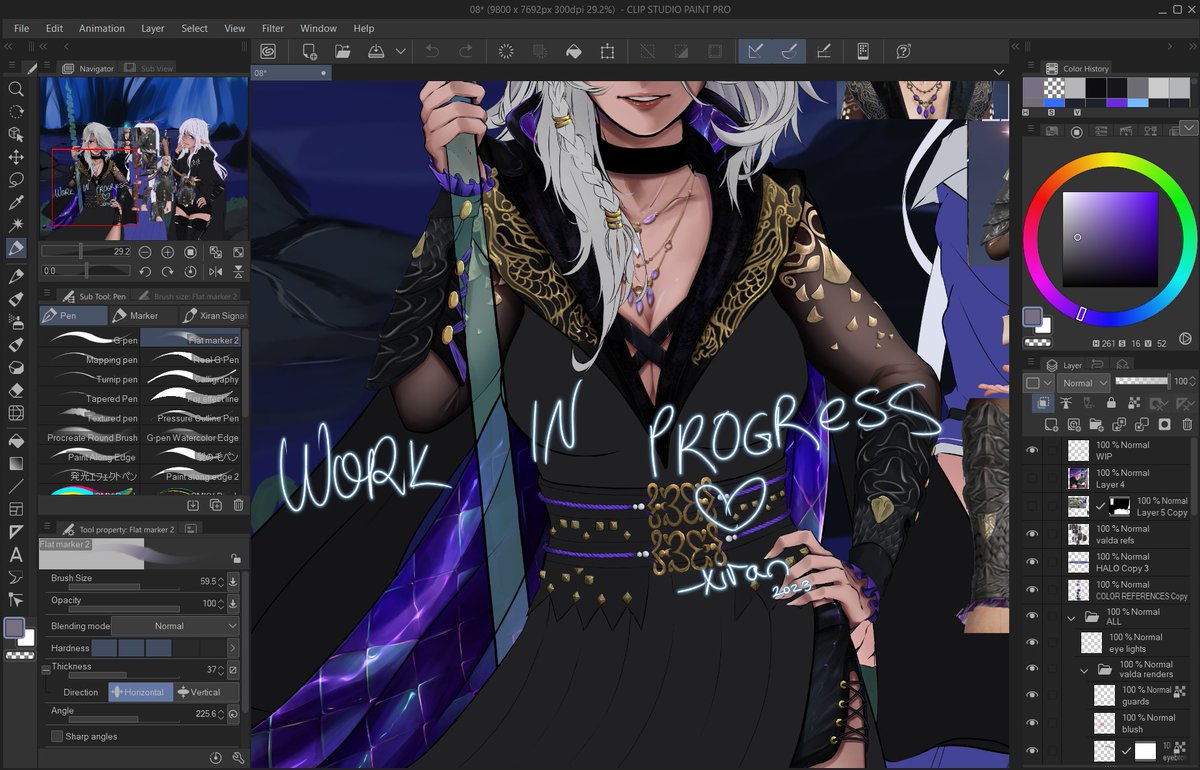Open Clip Studio support help icon
The image size is (1200, 770).
pos(903,51)
